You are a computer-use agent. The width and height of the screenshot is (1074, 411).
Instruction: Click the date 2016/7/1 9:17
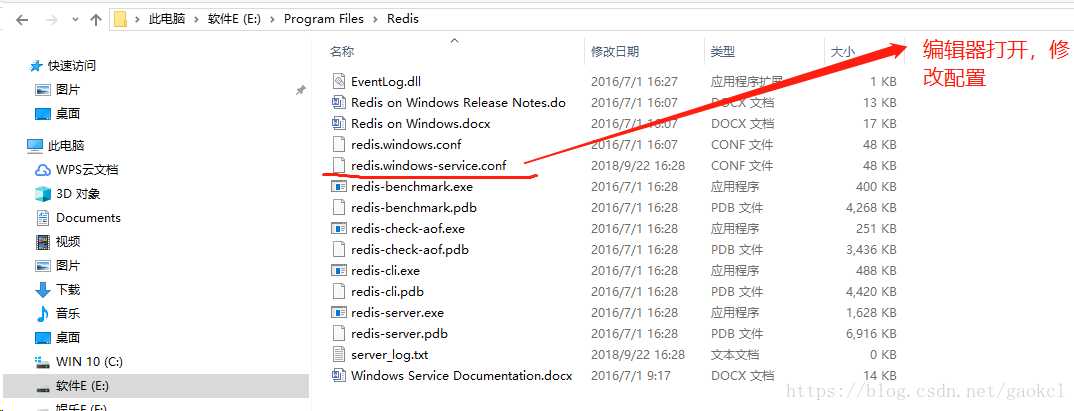tap(630, 375)
